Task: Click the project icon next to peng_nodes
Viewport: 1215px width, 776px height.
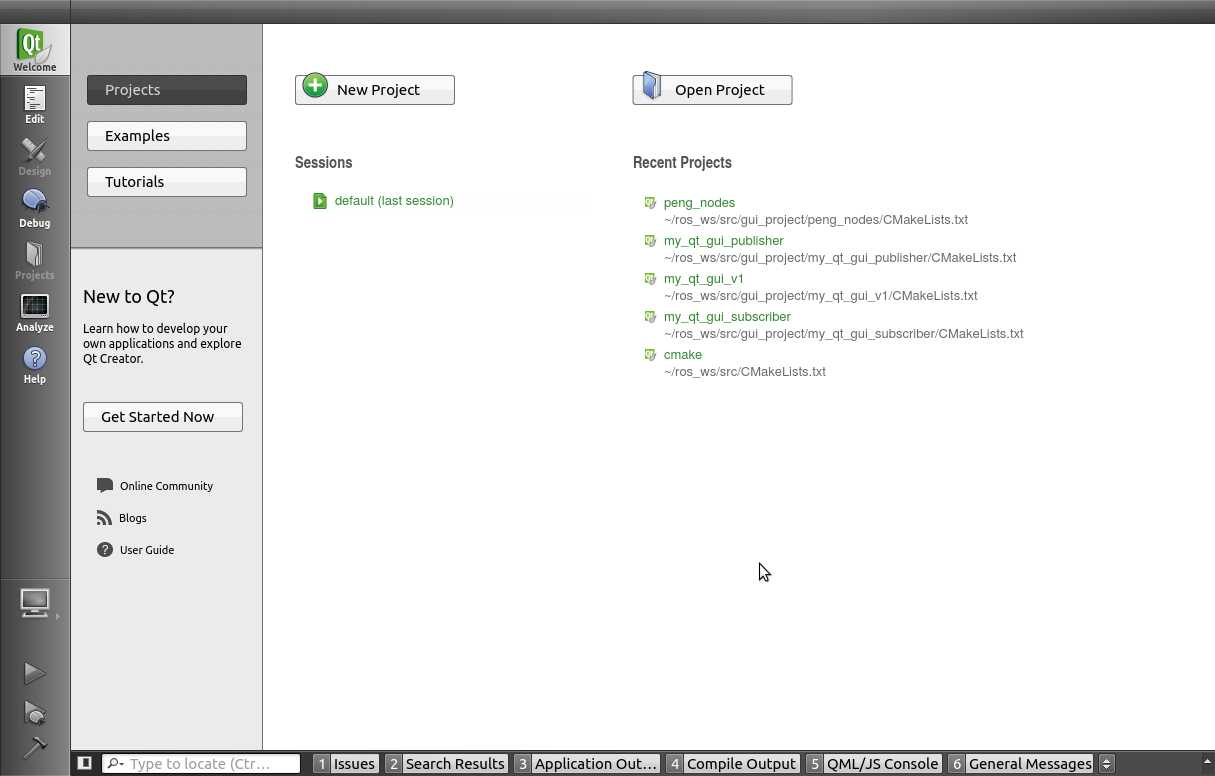Action: pos(650,203)
